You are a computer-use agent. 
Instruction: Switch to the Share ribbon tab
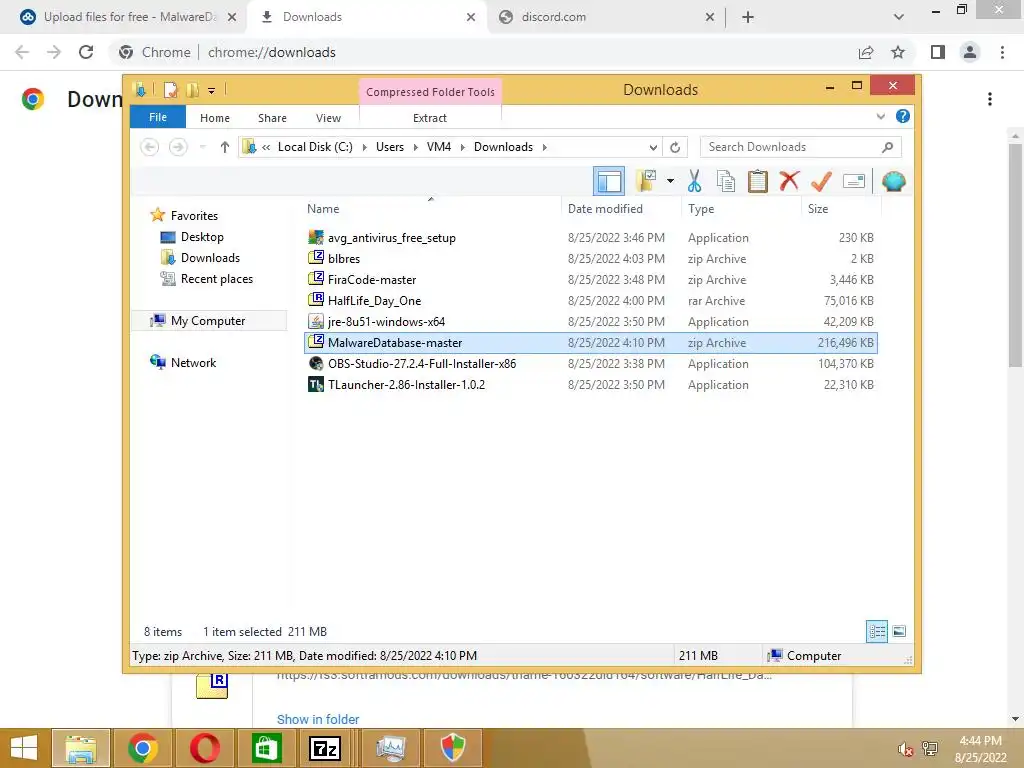(272, 118)
